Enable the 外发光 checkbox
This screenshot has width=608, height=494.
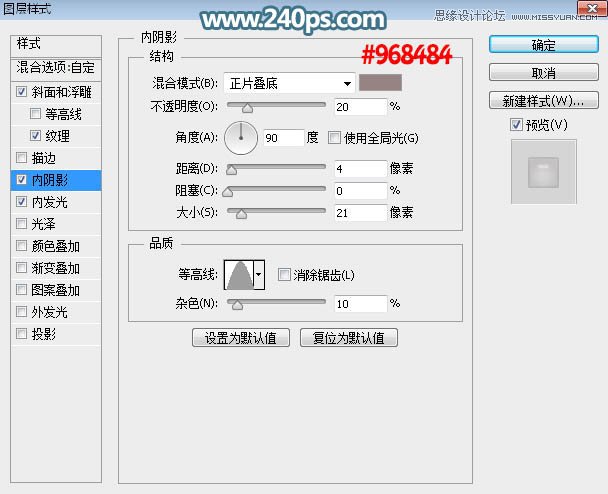point(21,311)
